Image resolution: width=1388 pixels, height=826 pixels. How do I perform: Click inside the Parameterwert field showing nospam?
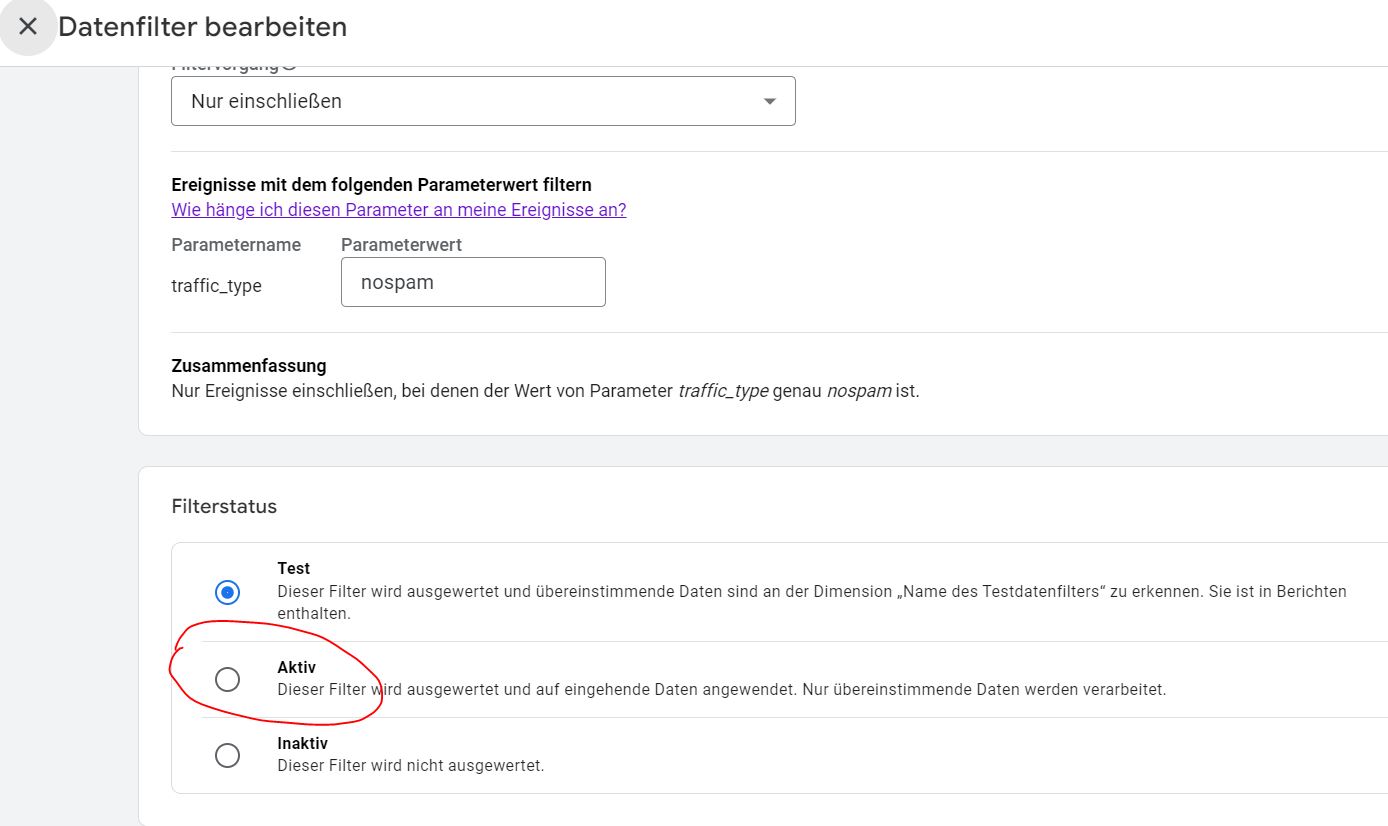click(473, 282)
